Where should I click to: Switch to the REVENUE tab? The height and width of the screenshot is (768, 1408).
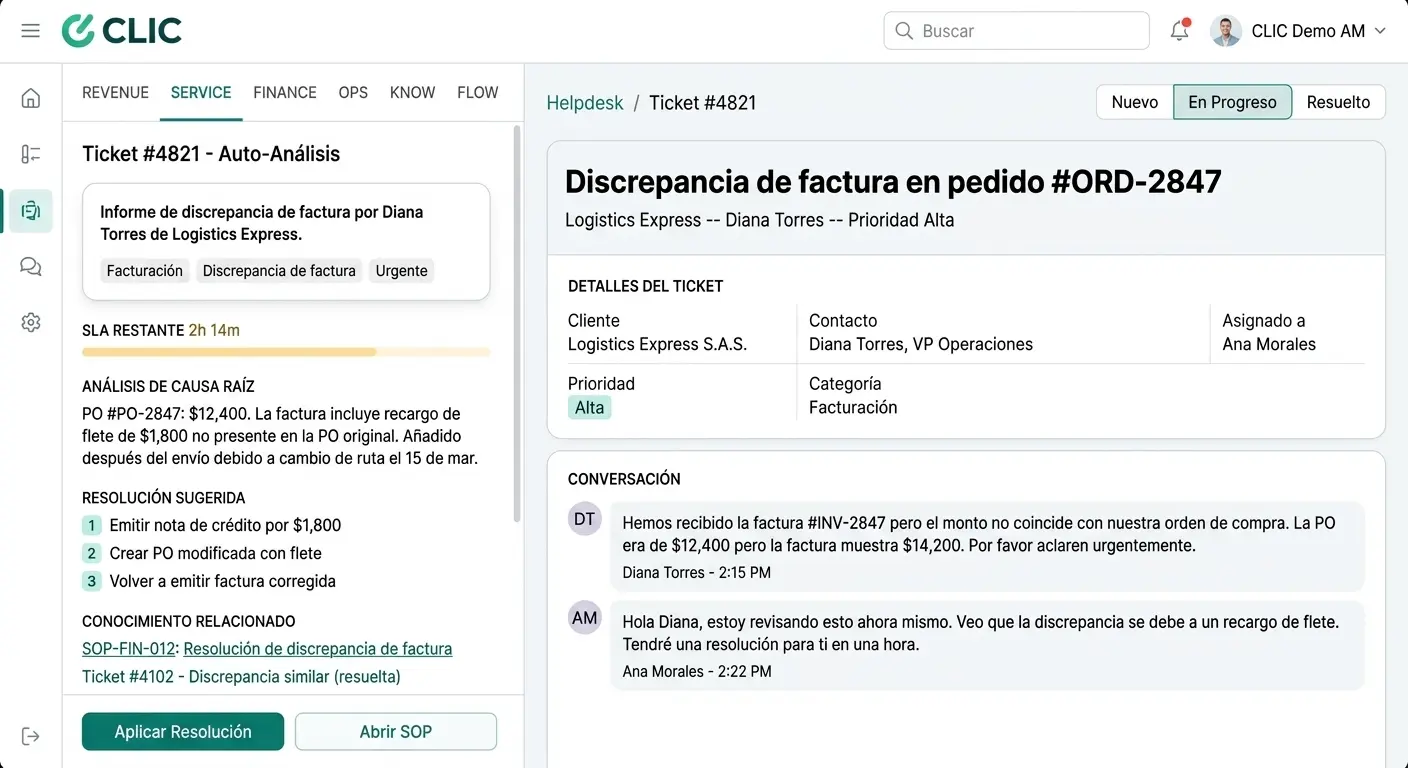115,92
